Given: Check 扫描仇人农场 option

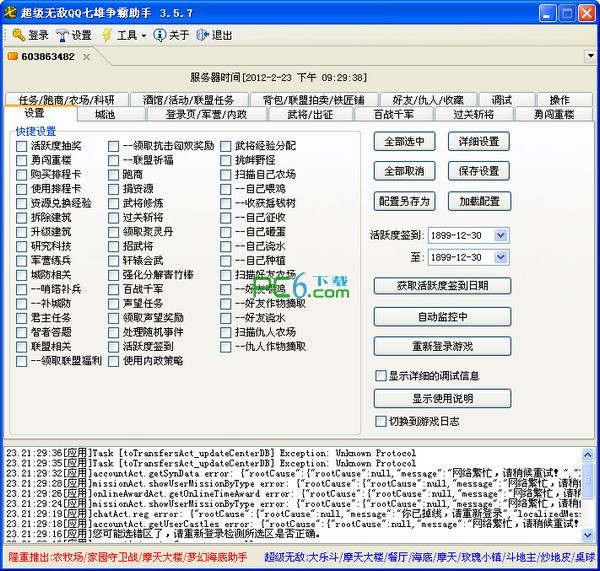Looking at the screenshot, I should [226, 333].
